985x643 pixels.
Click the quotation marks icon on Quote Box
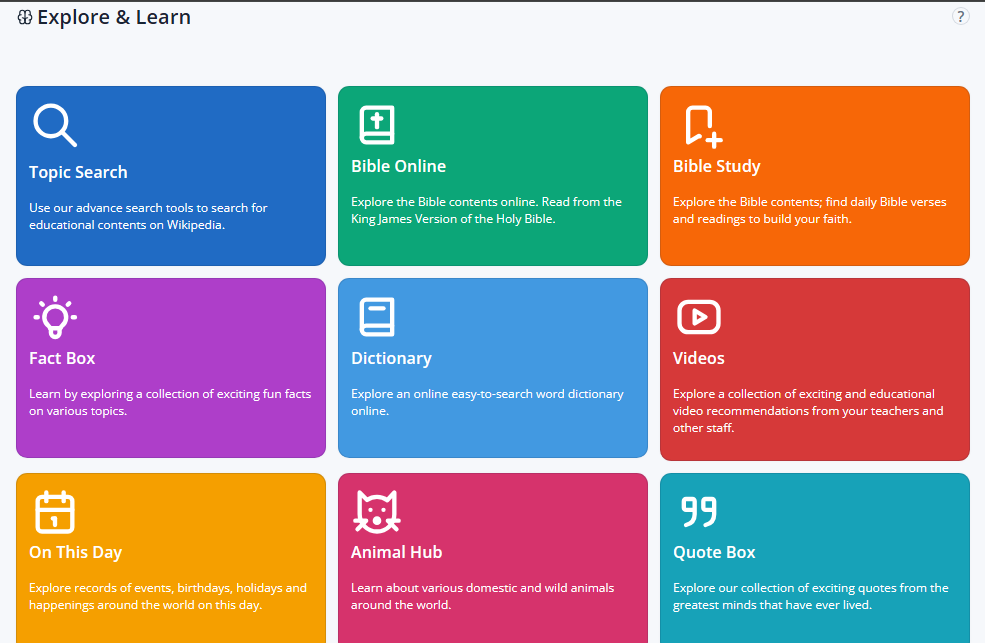point(699,511)
